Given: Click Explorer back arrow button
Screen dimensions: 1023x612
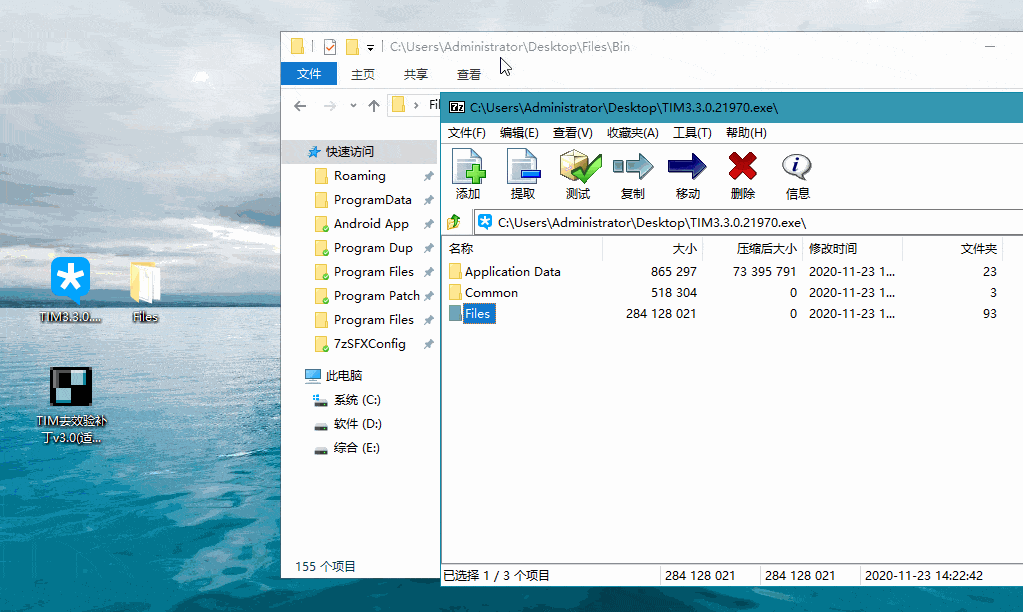Looking at the screenshot, I should [x=300, y=106].
